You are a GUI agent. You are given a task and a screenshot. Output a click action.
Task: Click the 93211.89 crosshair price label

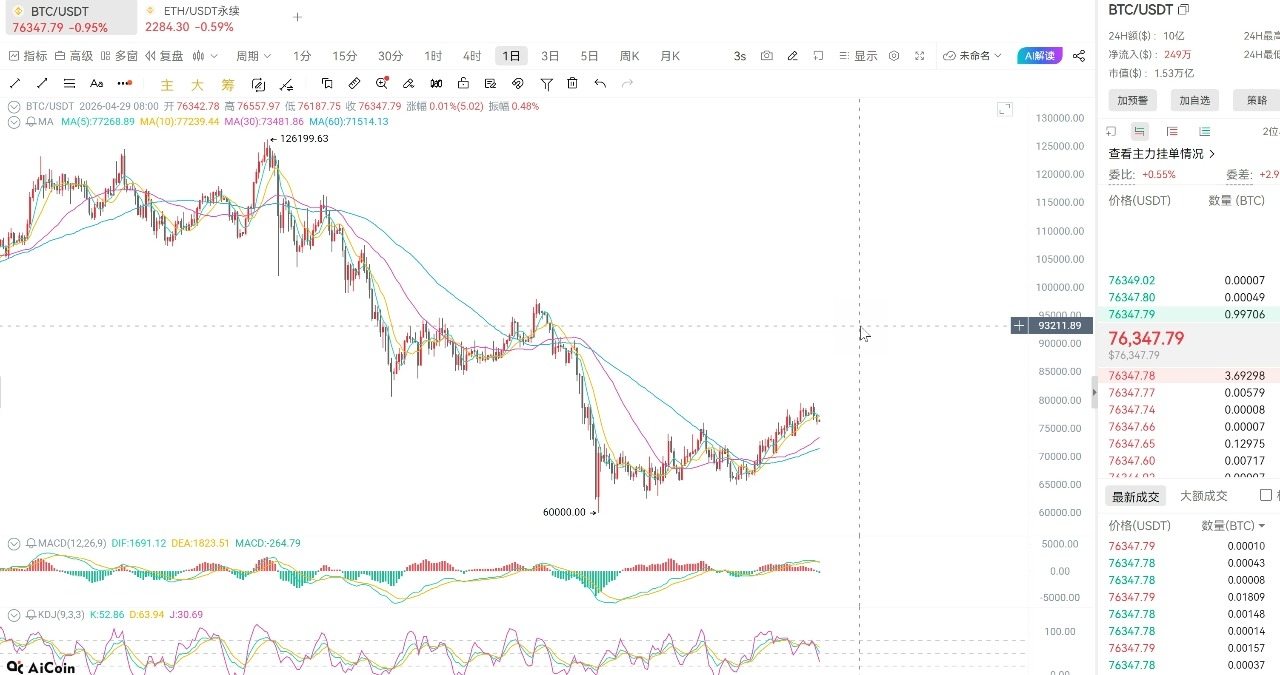tap(1060, 326)
